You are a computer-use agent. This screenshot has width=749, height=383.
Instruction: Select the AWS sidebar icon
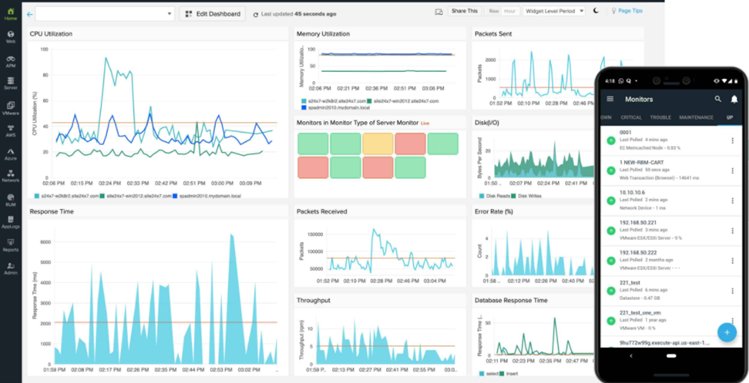click(11, 130)
